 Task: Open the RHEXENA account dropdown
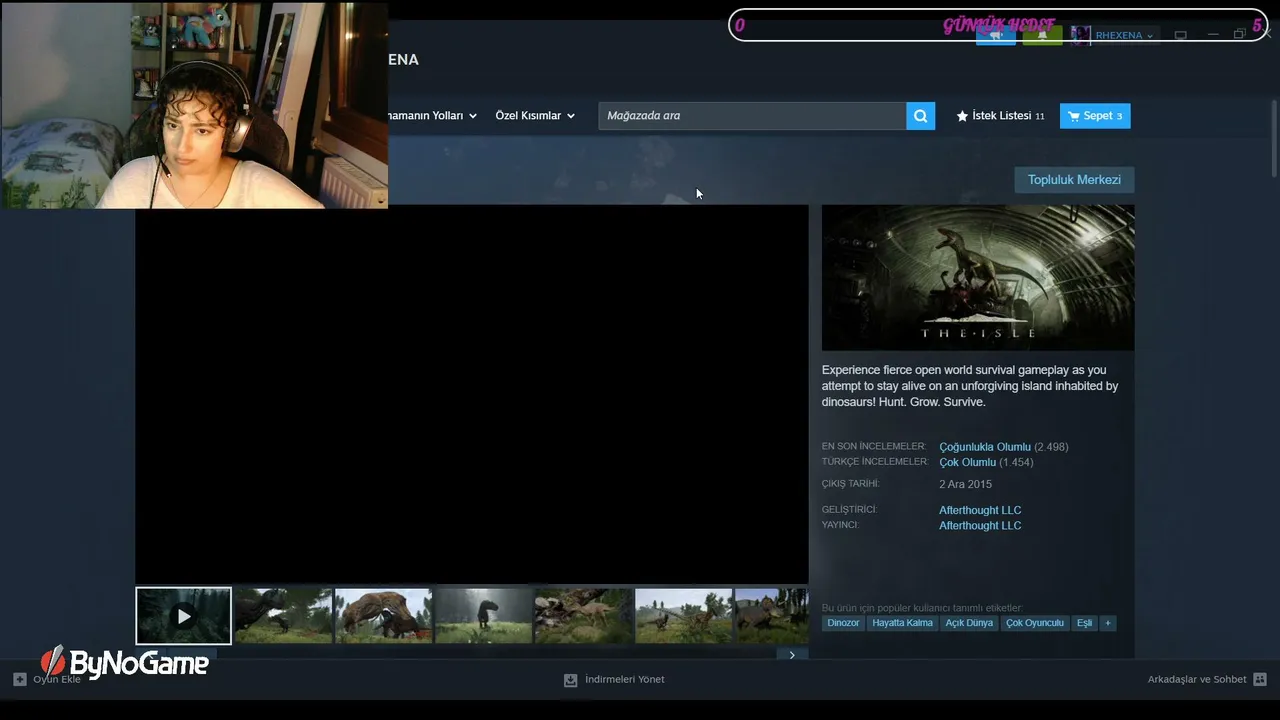(1124, 36)
